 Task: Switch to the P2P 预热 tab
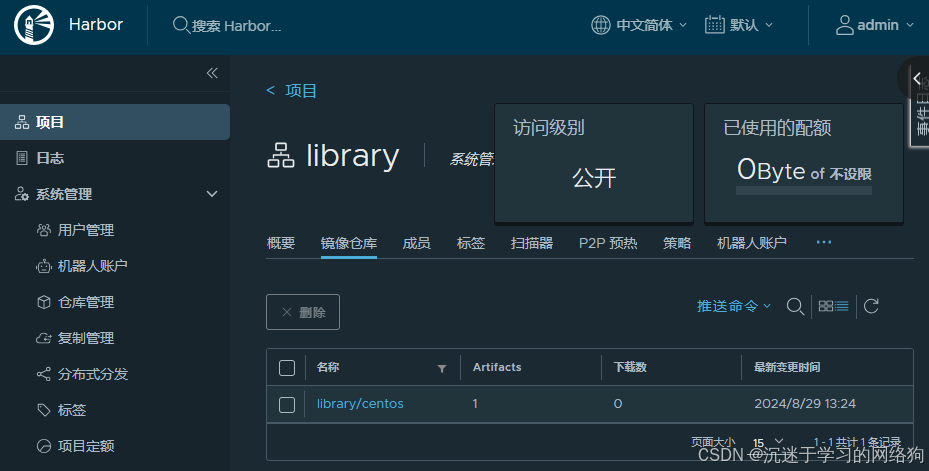coord(608,243)
